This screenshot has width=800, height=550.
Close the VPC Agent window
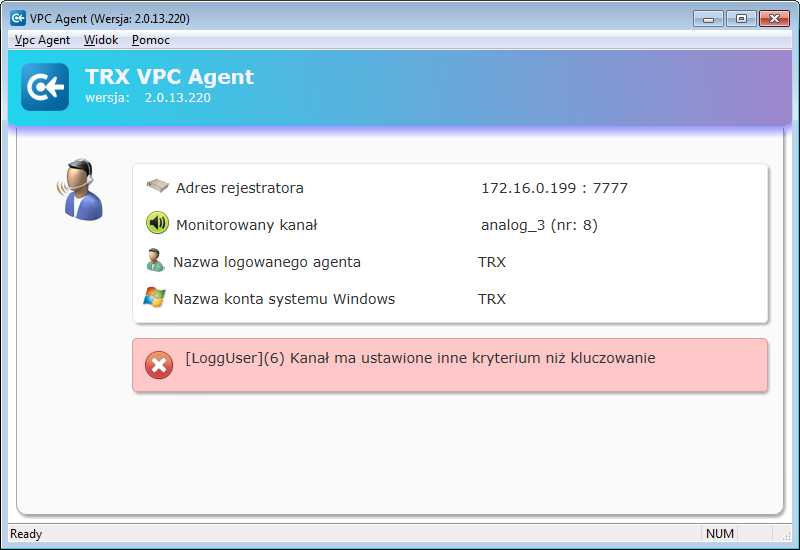774,19
